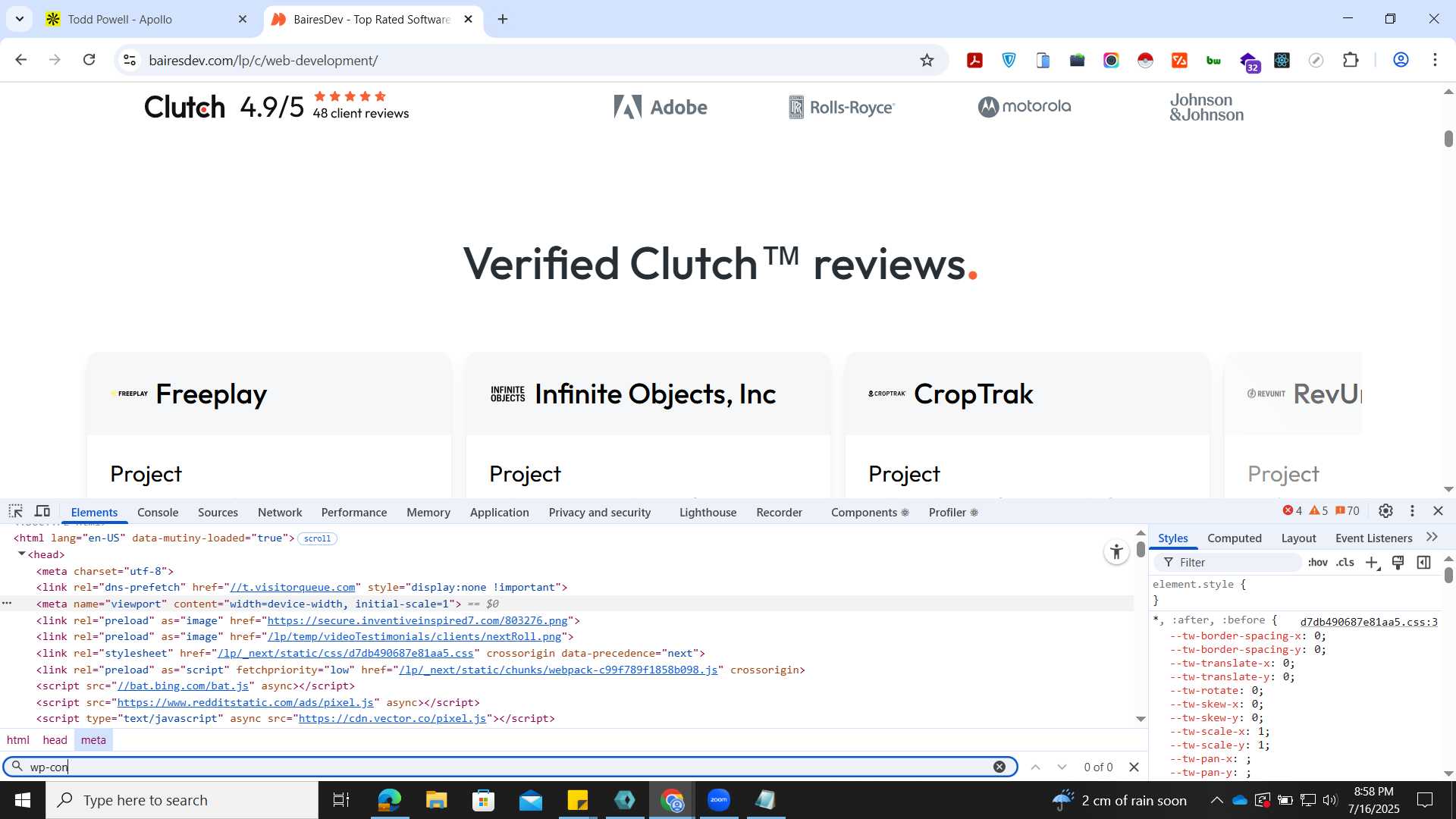Click the red errors count badge
Screen dimensions: 1456x819
[x=1292, y=511]
